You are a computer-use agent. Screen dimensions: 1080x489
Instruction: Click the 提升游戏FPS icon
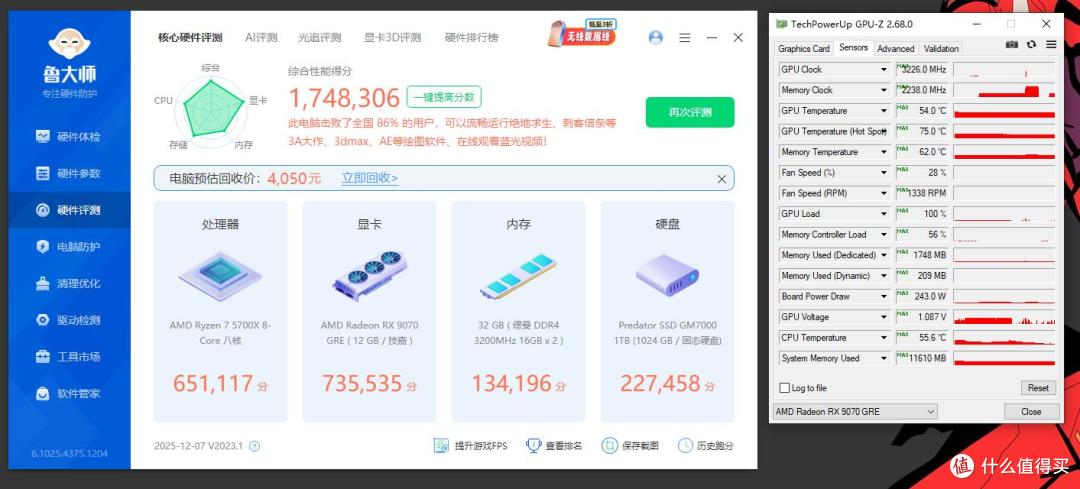tap(442, 446)
